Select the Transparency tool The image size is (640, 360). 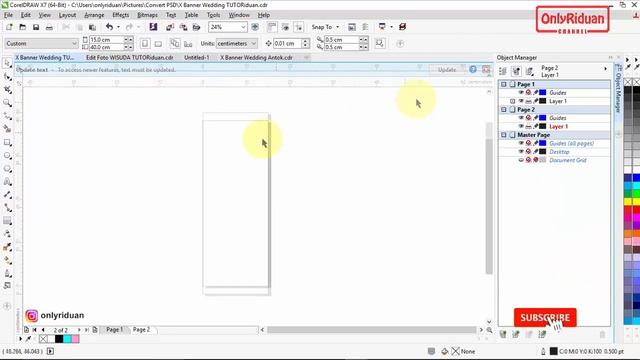(7, 234)
